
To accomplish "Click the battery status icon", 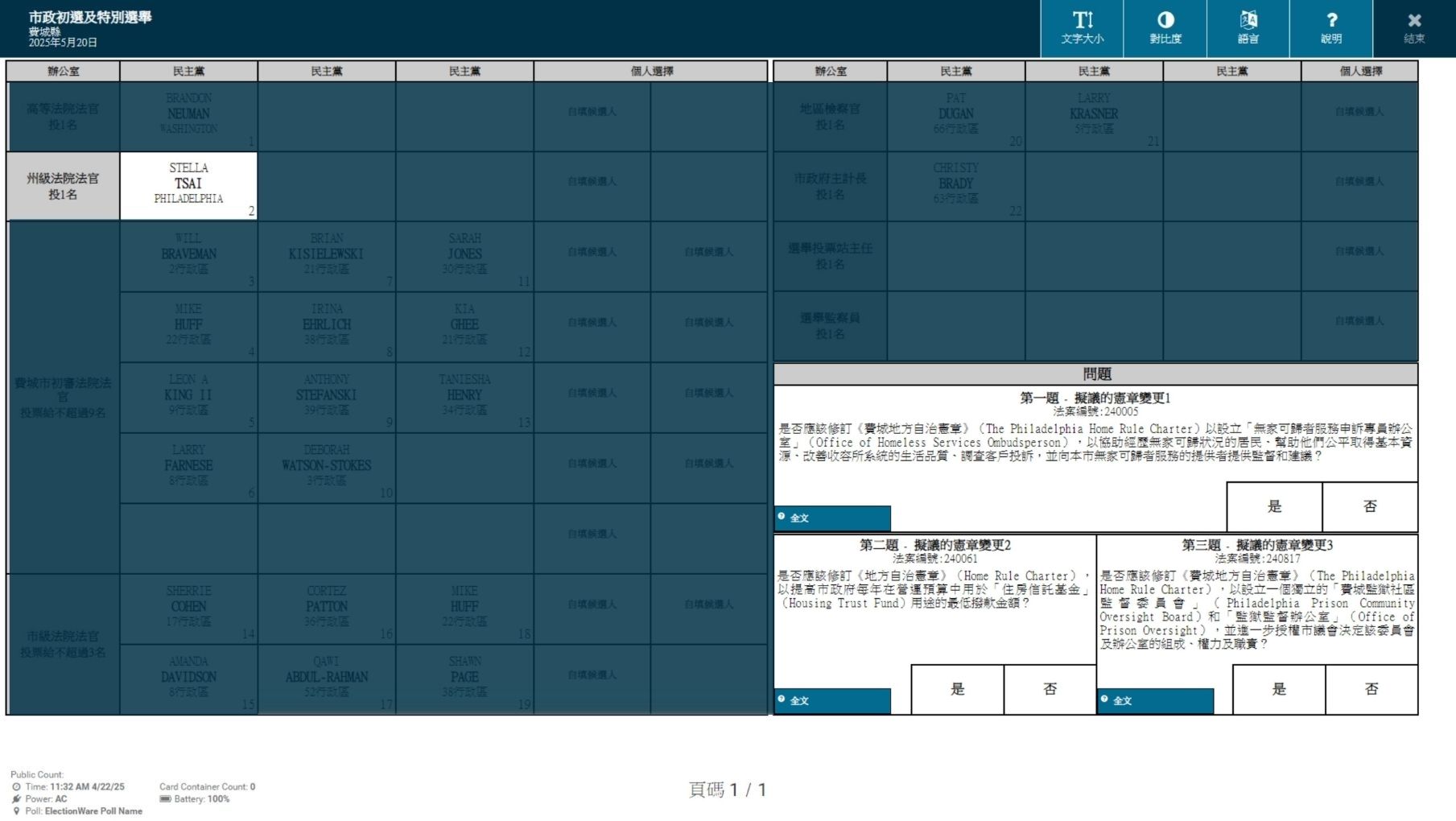I will [166, 799].
